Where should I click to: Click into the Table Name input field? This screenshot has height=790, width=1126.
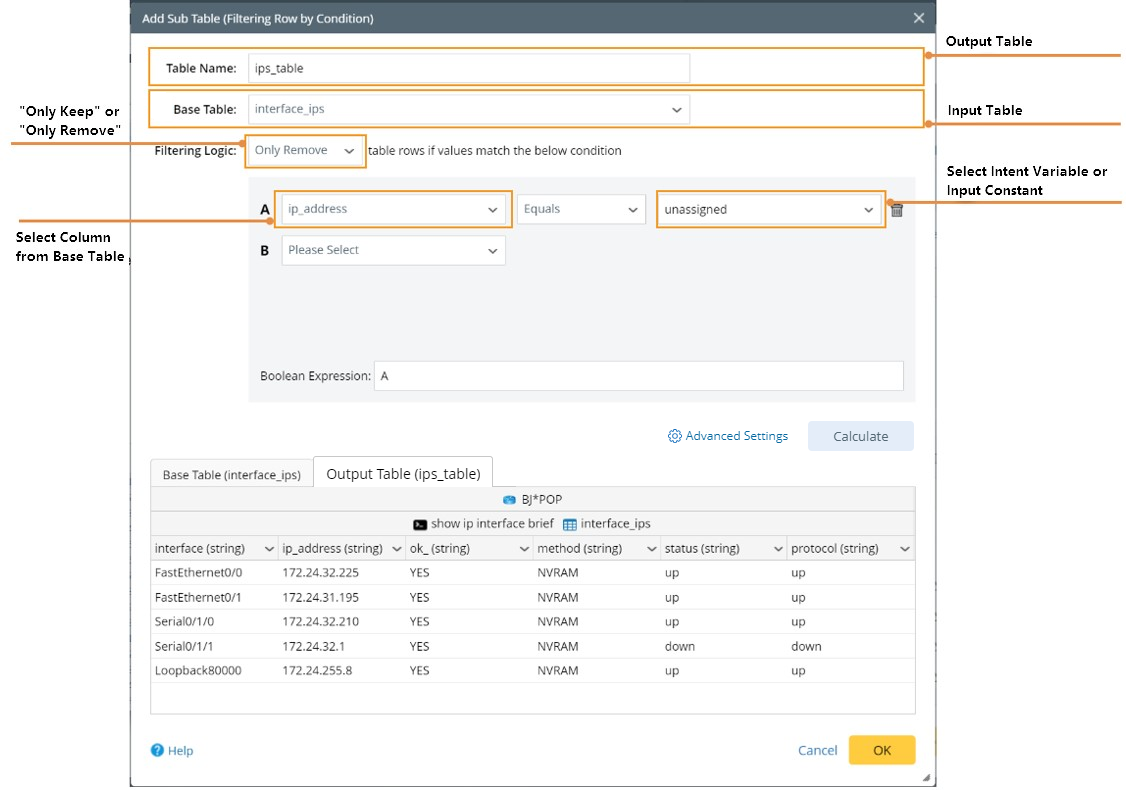(468, 68)
